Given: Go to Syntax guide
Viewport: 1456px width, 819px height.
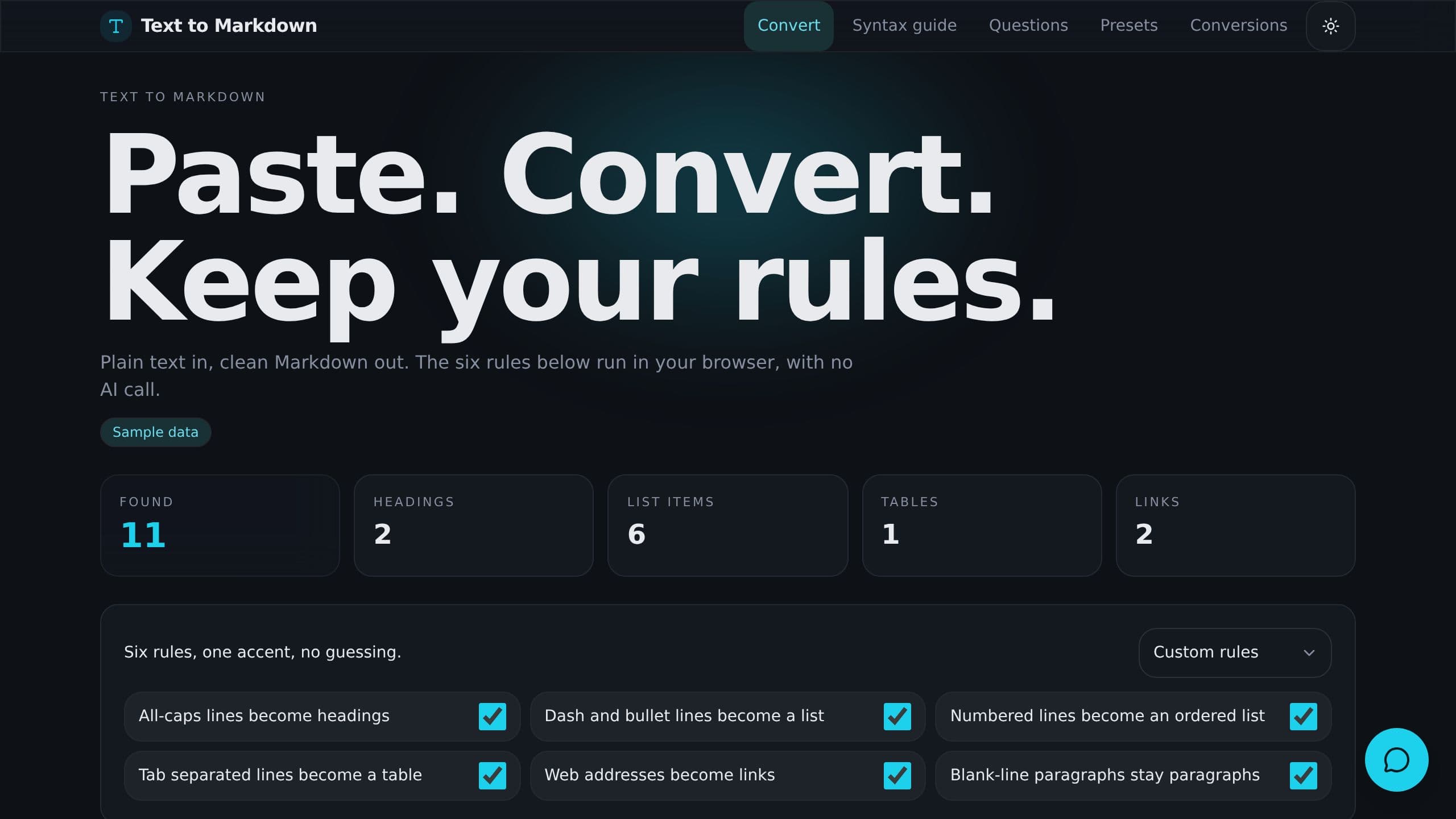Looking at the screenshot, I should point(904,26).
